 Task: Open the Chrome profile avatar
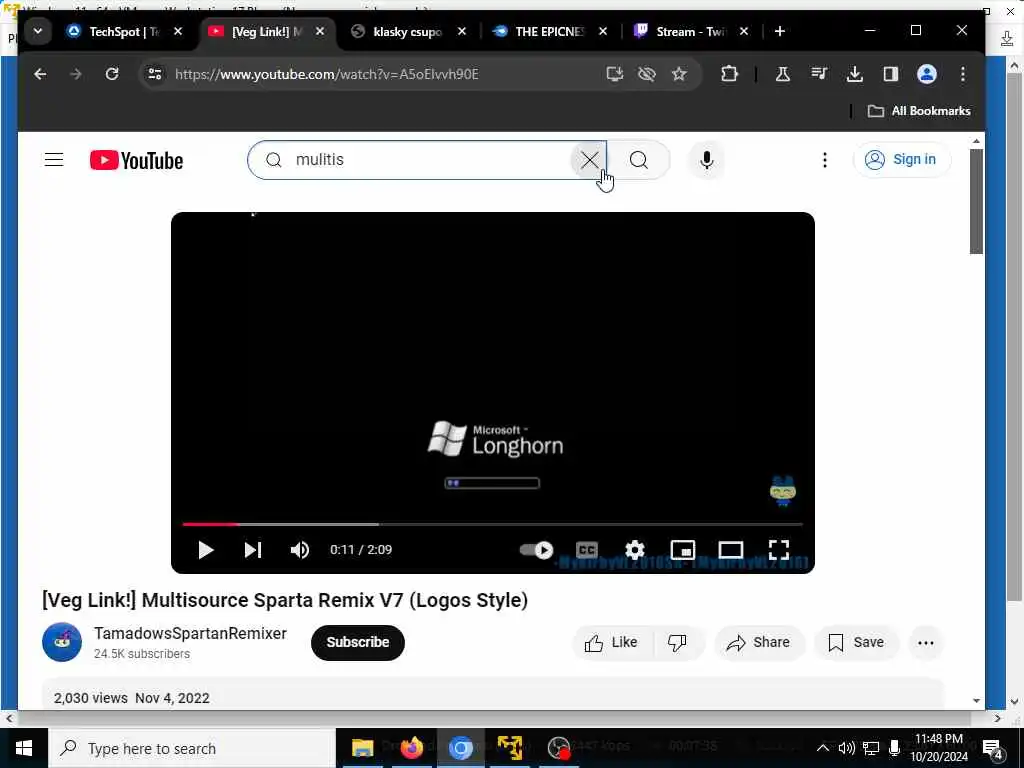click(927, 74)
